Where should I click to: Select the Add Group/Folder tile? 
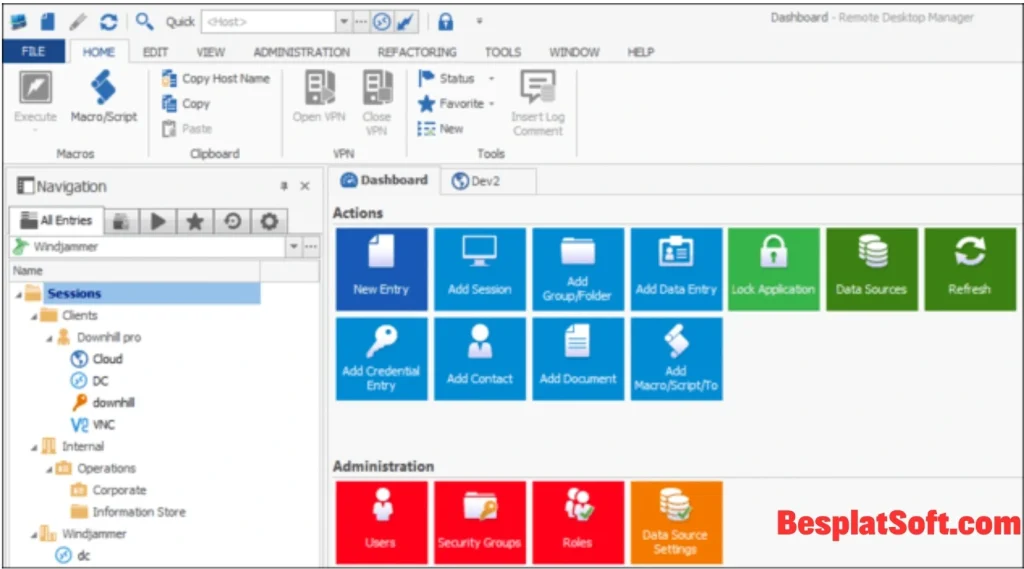(x=578, y=269)
